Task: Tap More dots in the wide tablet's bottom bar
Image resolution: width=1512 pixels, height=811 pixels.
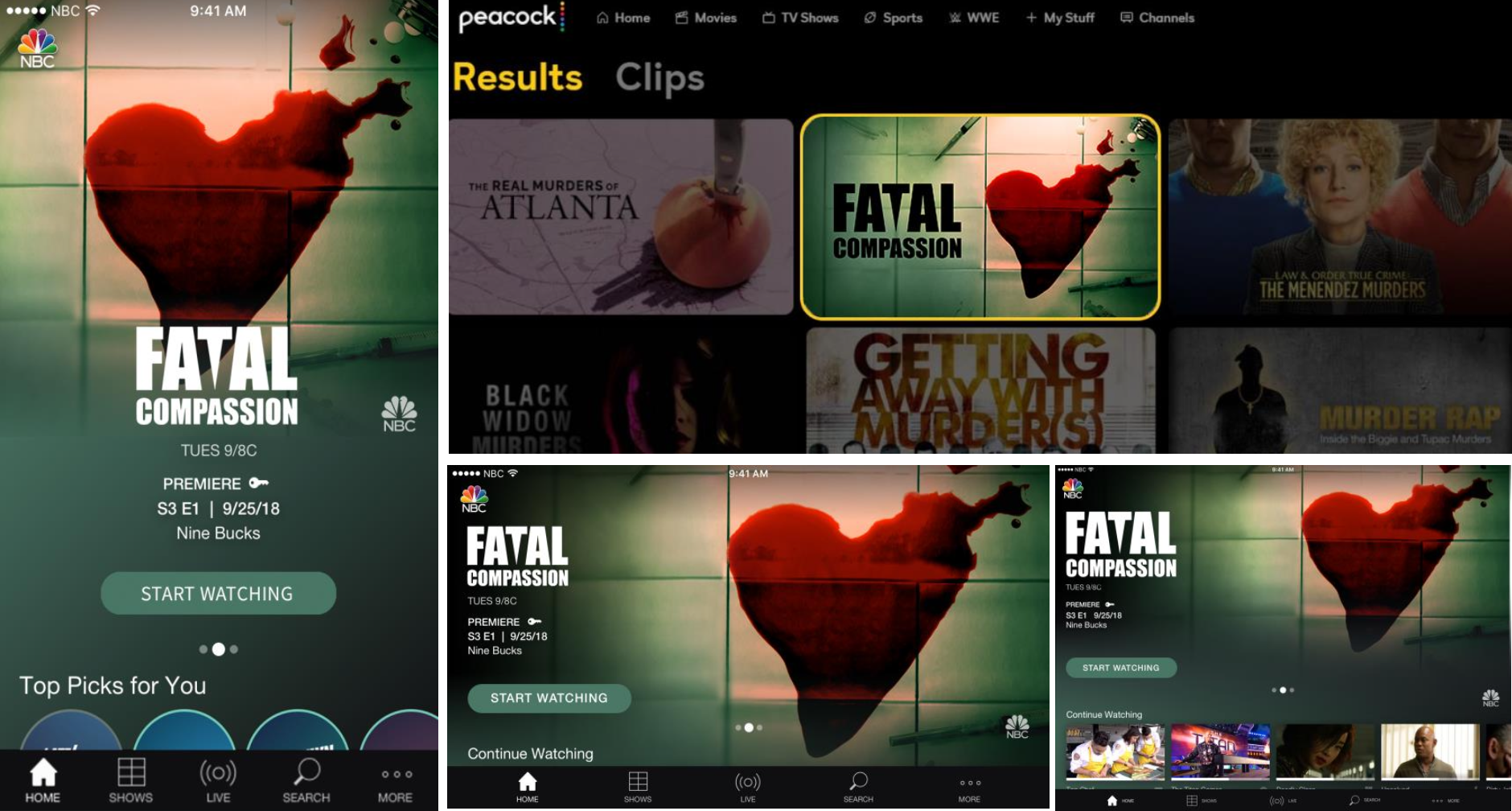Action: [x=969, y=783]
